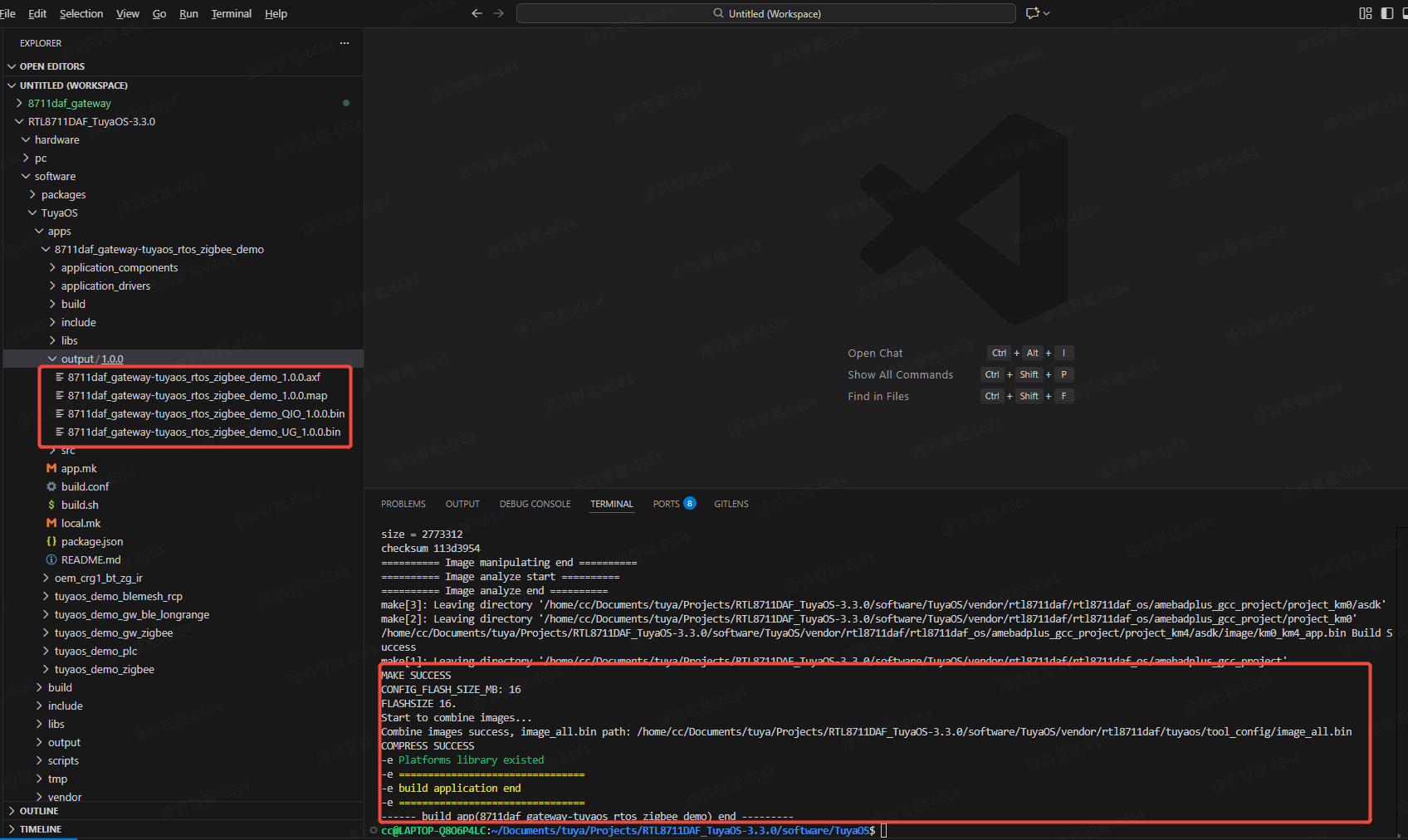This screenshot has width=1408, height=840.
Task: Click the Untitled (Workspace) search box
Action: click(765, 13)
